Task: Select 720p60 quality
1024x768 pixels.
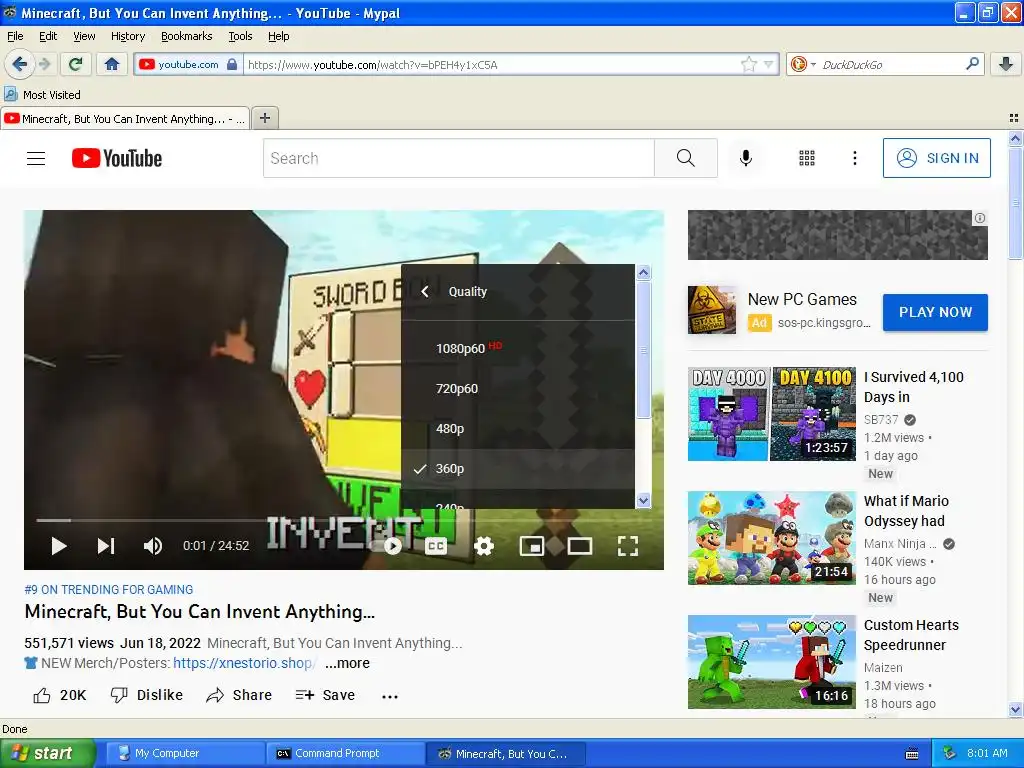Action: coord(518,389)
